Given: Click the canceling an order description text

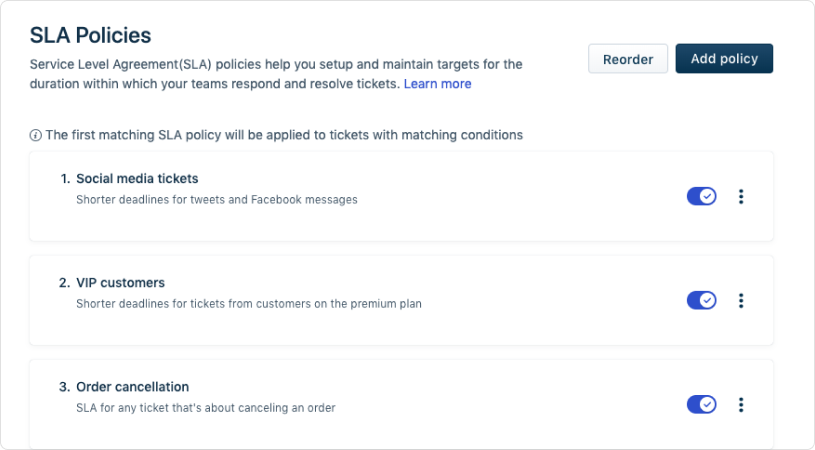Looking at the screenshot, I should click(206, 408).
